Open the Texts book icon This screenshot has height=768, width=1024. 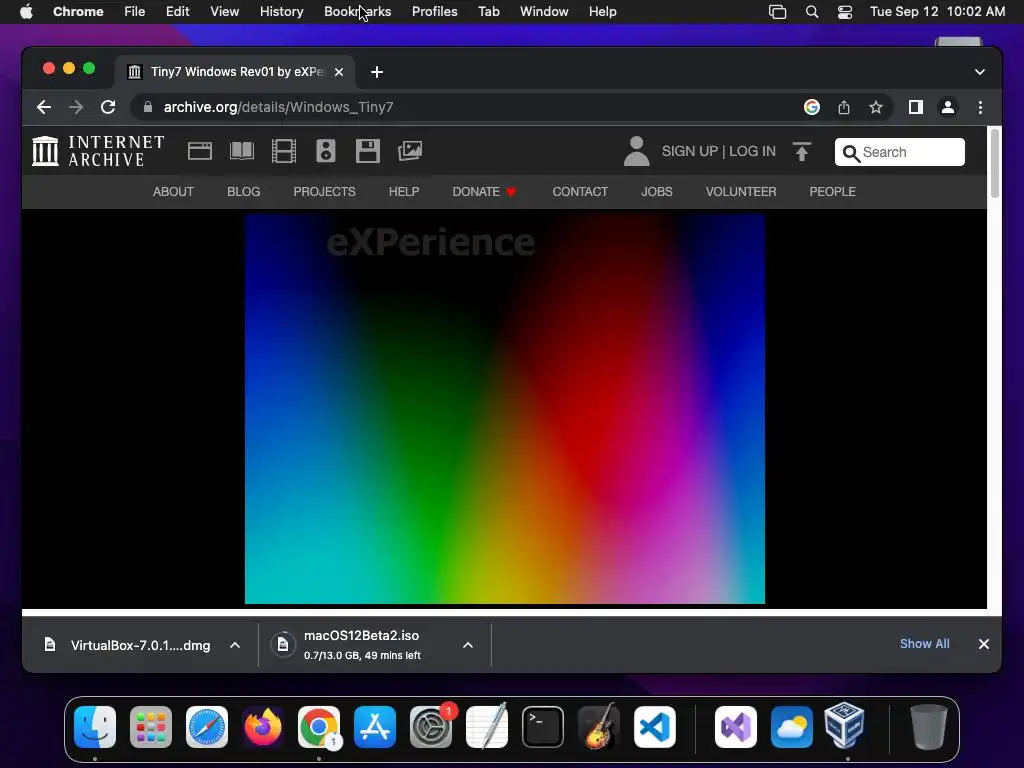[242, 151]
